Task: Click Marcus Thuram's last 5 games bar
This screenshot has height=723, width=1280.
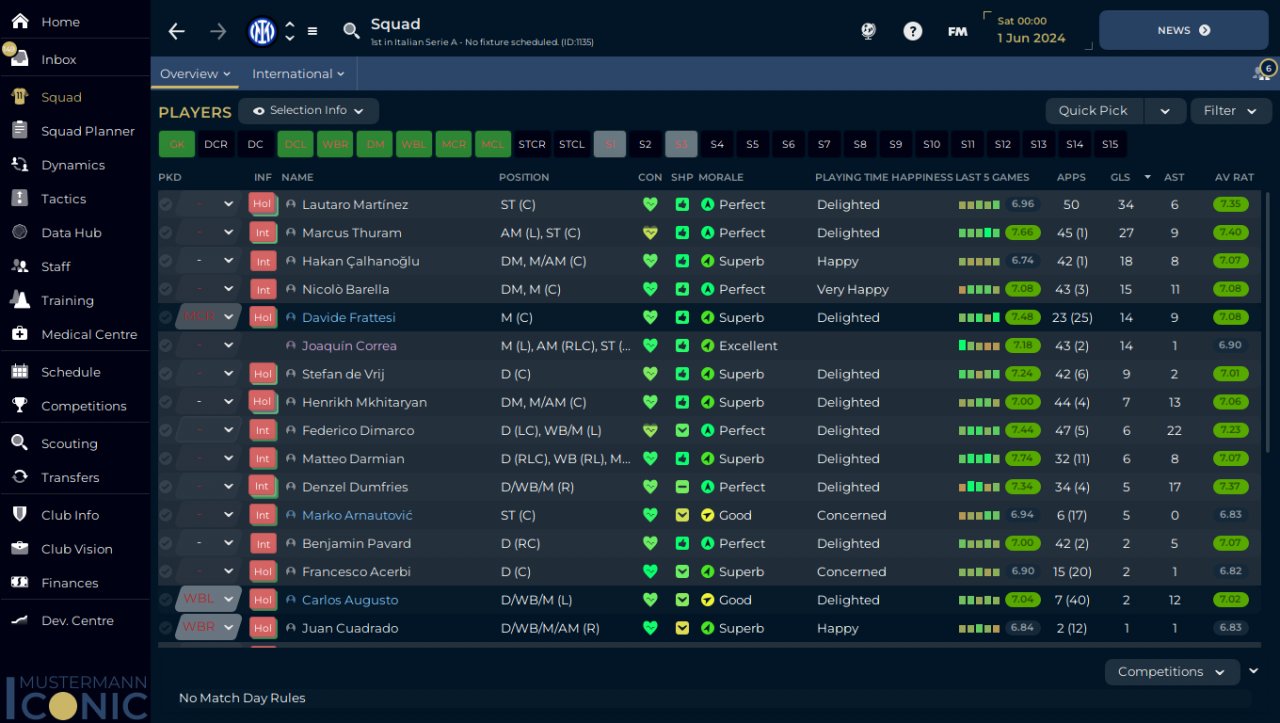Action: pyautogui.click(x=979, y=233)
